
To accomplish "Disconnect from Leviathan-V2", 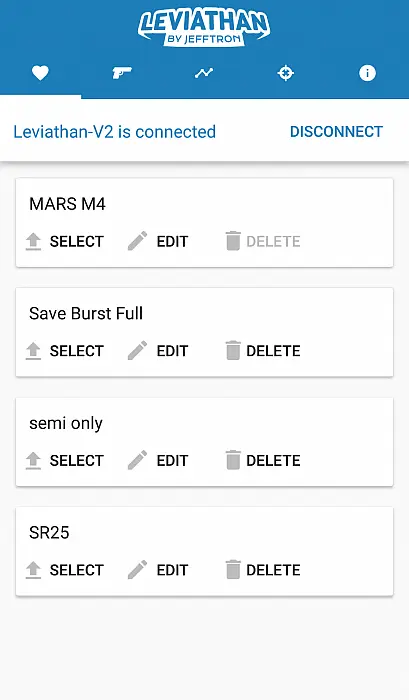I will coord(336,132).
